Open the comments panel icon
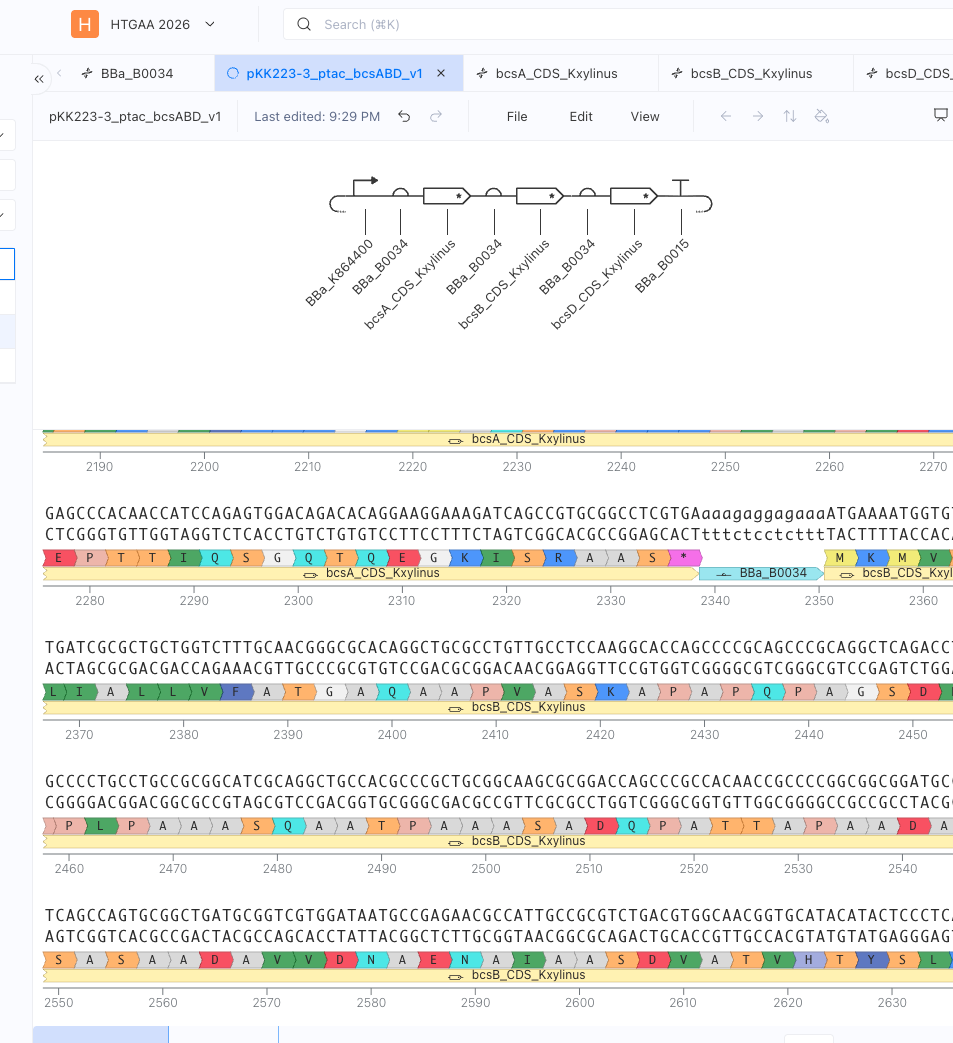 point(940,115)
